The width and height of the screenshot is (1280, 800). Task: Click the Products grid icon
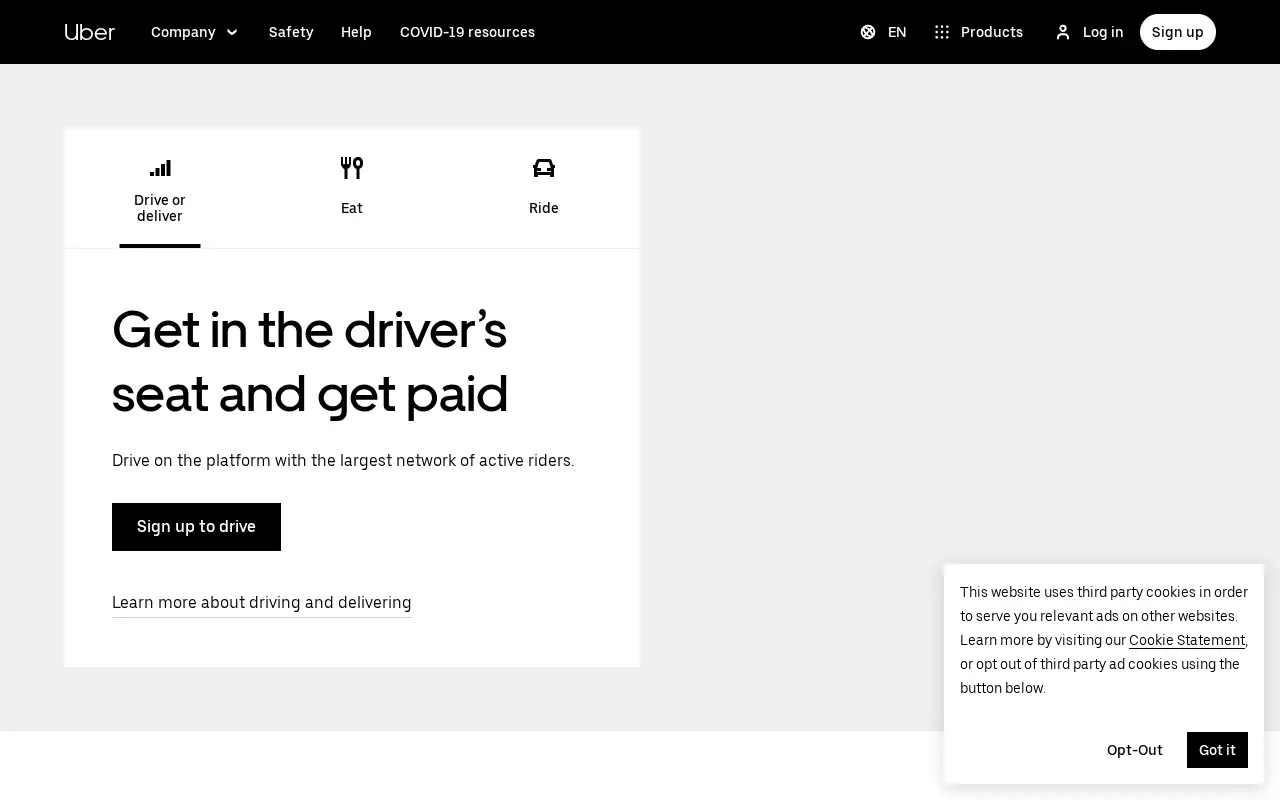tap(942, 32)
